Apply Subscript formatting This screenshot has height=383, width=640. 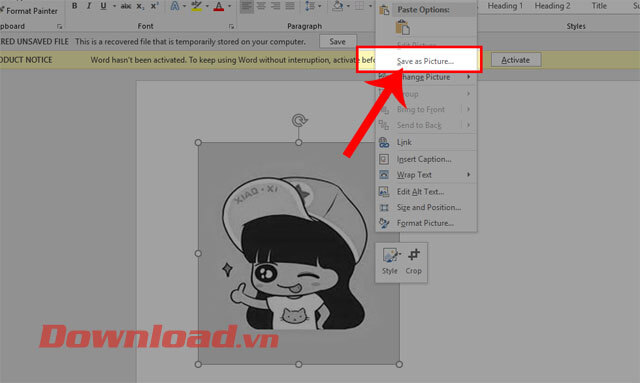140,6
